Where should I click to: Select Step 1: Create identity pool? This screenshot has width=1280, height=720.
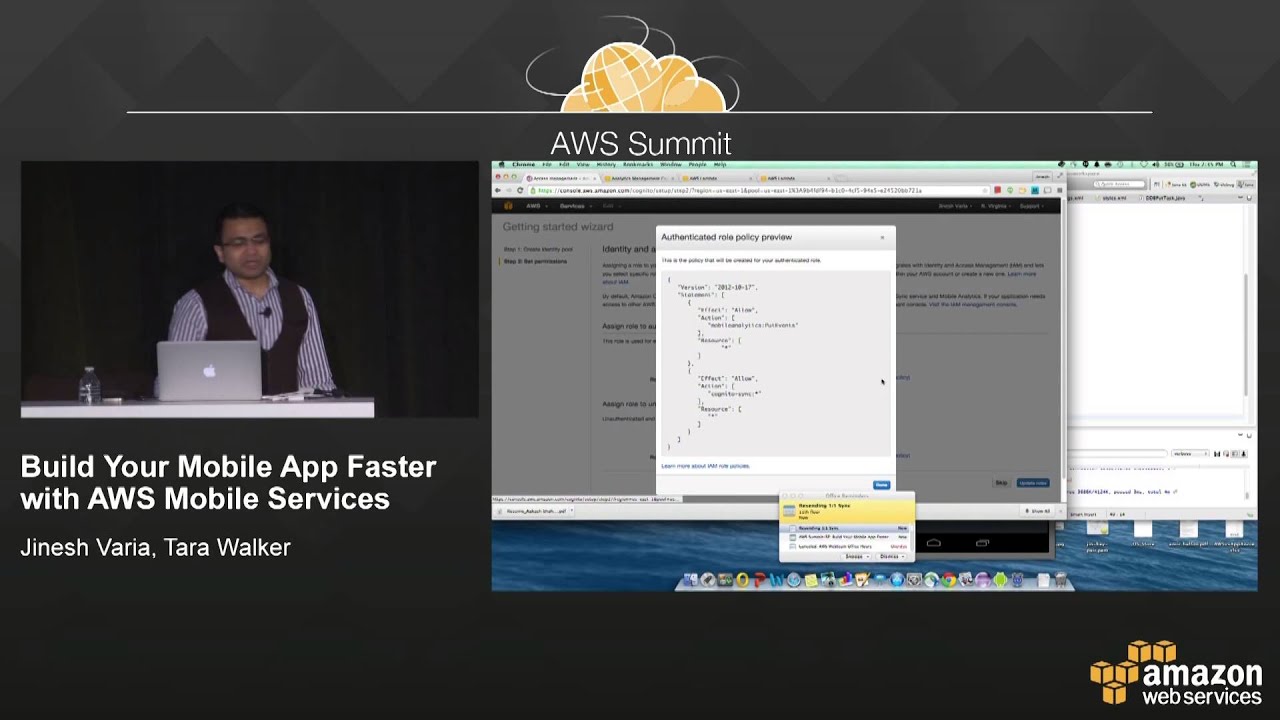point(538,249)
